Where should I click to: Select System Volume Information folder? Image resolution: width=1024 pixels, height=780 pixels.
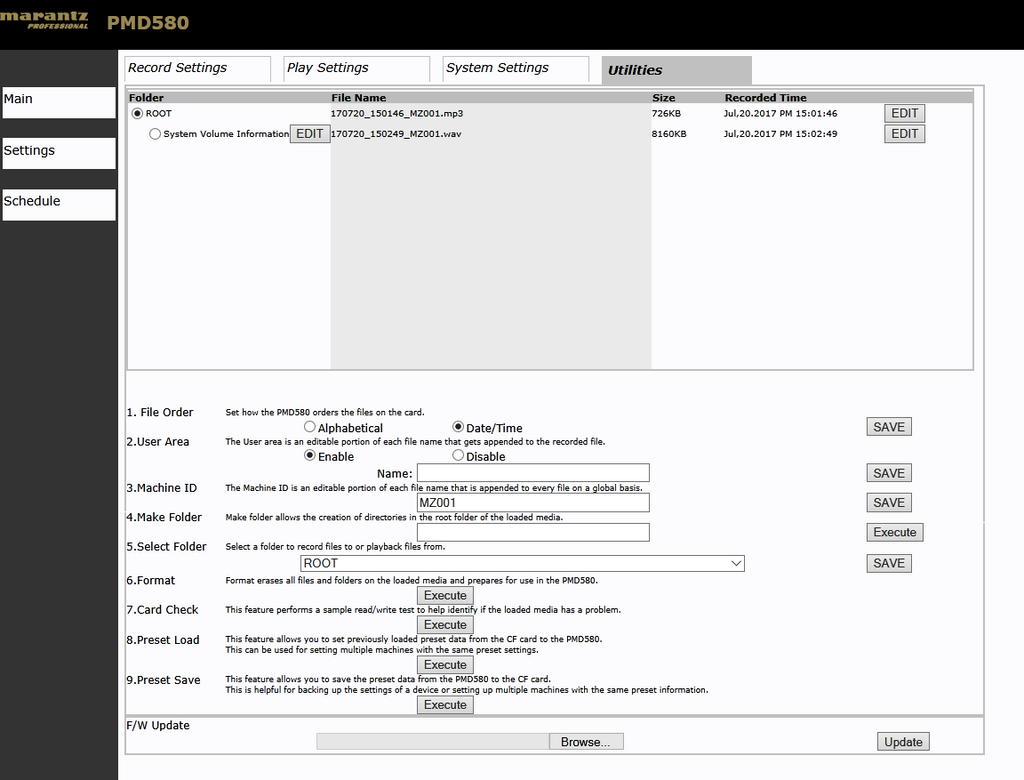[155, 134]
